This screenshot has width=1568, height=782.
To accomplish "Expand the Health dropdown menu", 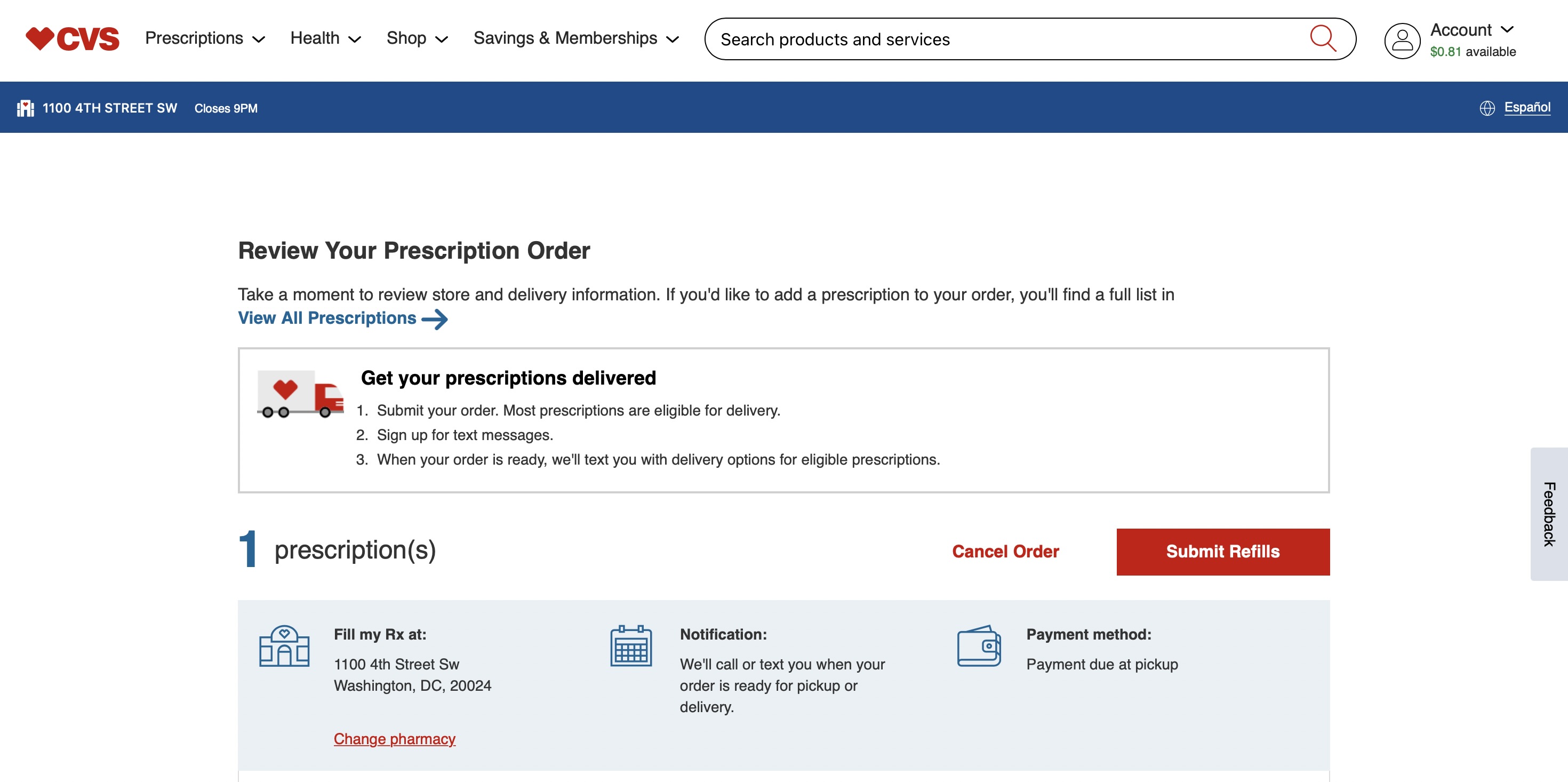I will (x=326, y=38).
